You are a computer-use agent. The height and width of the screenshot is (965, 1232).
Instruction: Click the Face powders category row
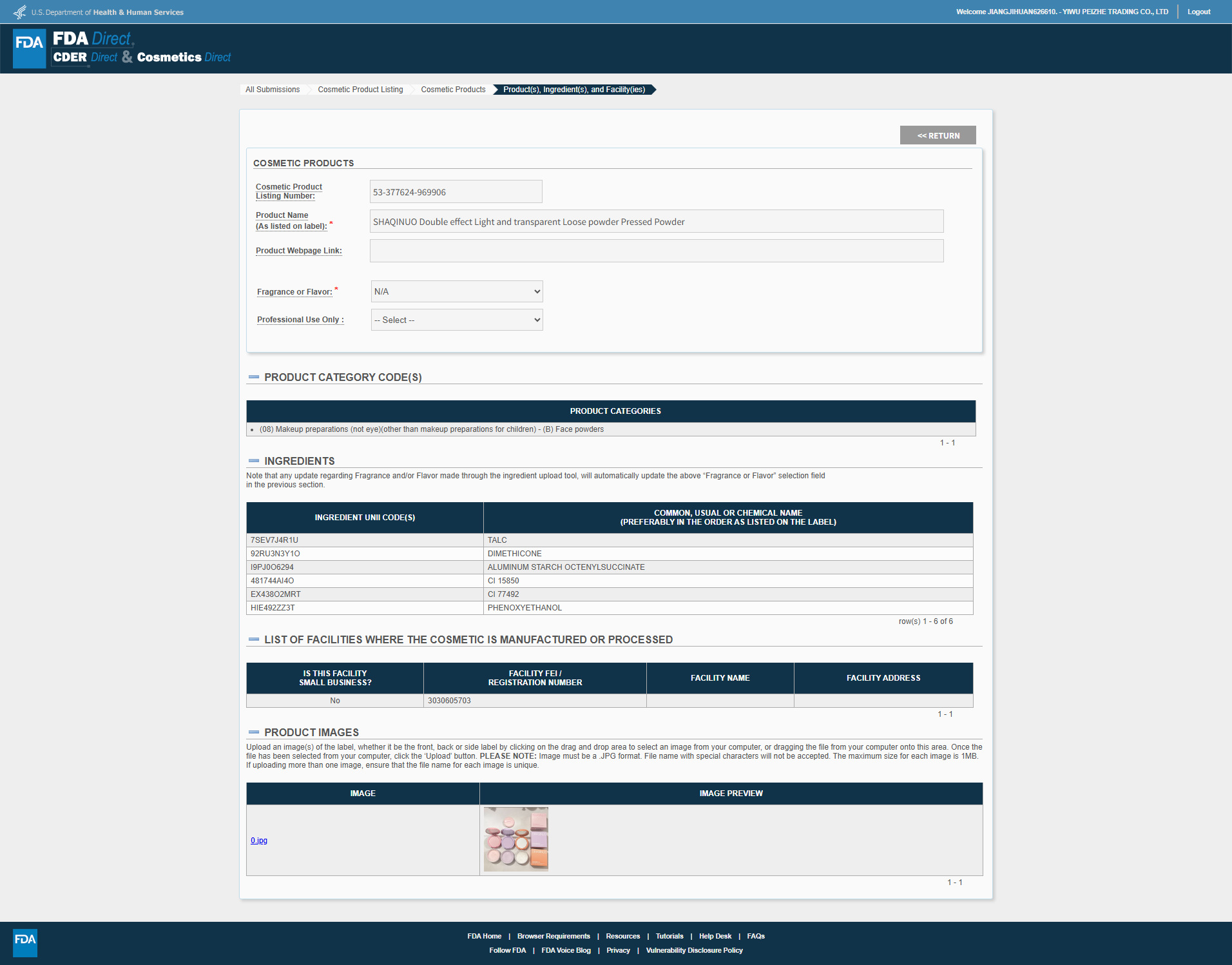pos(611,429)
